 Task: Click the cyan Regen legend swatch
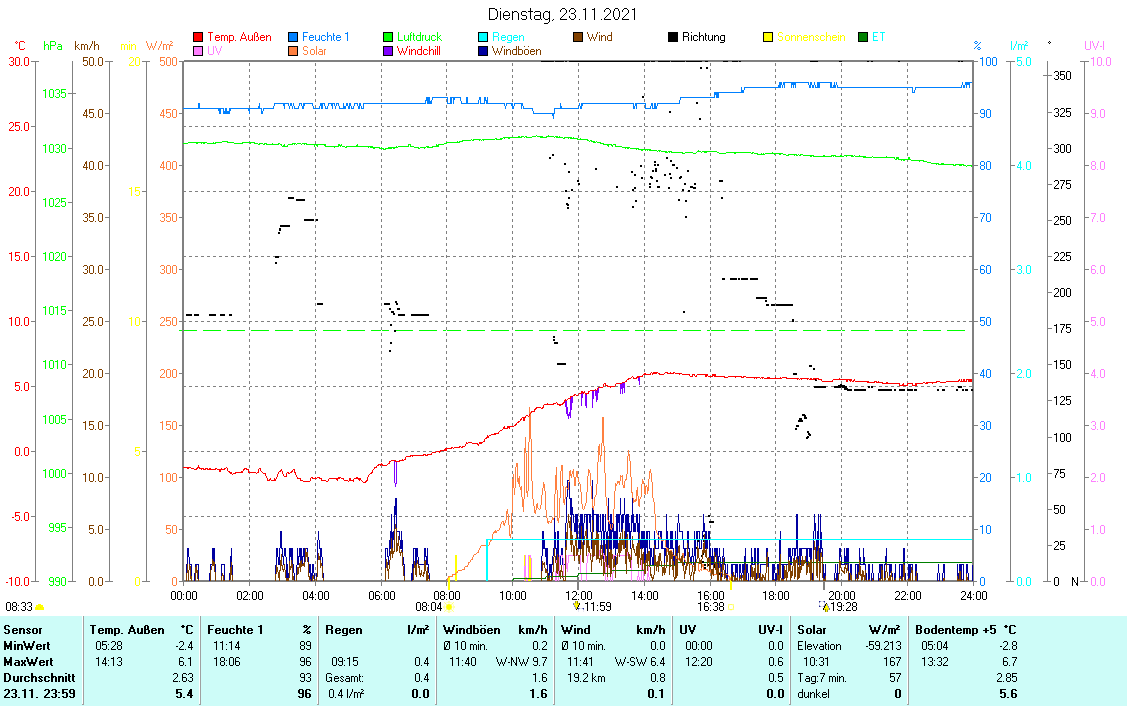(x=484, y=38)
